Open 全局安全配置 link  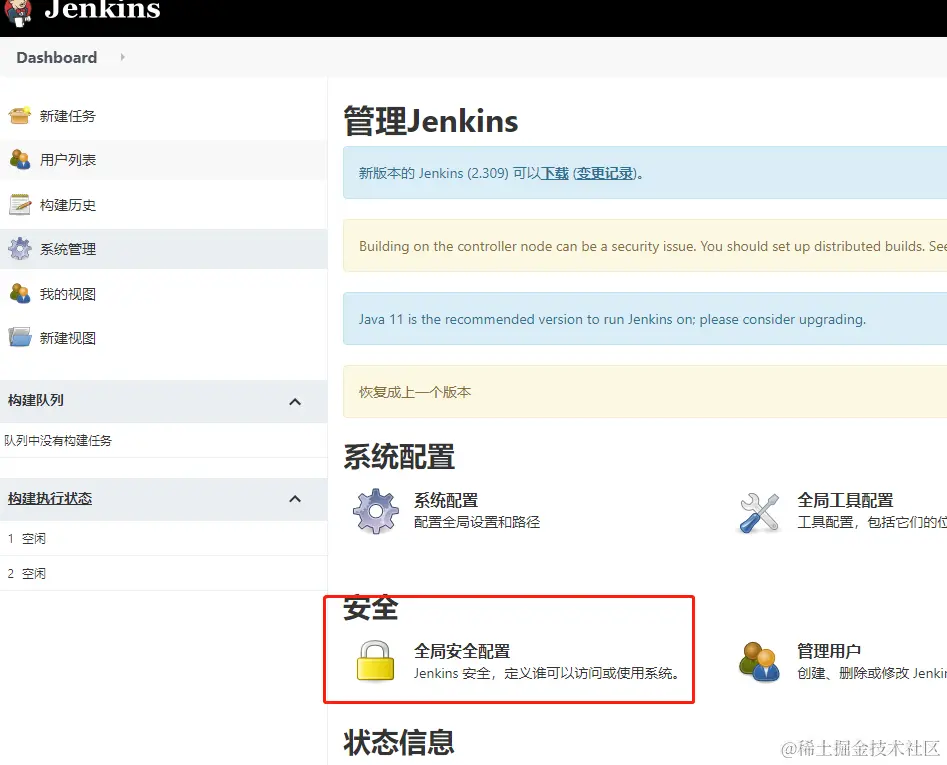point(462,651)
